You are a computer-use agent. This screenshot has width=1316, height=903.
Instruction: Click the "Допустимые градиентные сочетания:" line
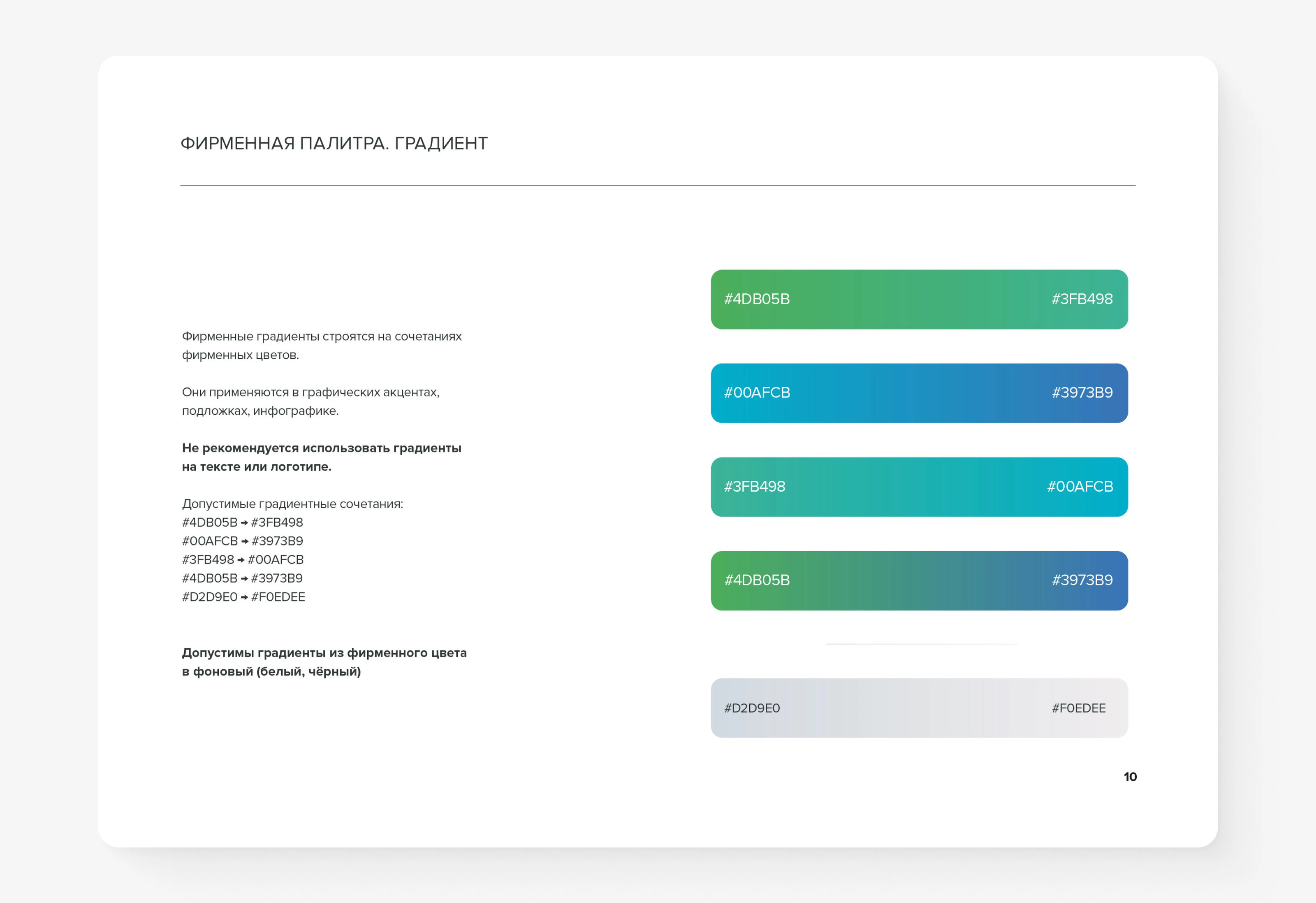(x=292, y=504)
